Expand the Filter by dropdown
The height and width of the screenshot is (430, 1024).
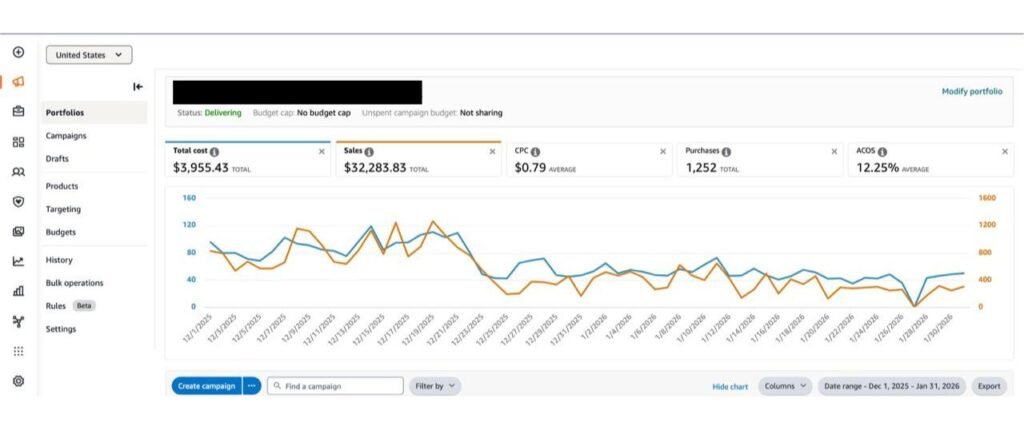(435, 386)
